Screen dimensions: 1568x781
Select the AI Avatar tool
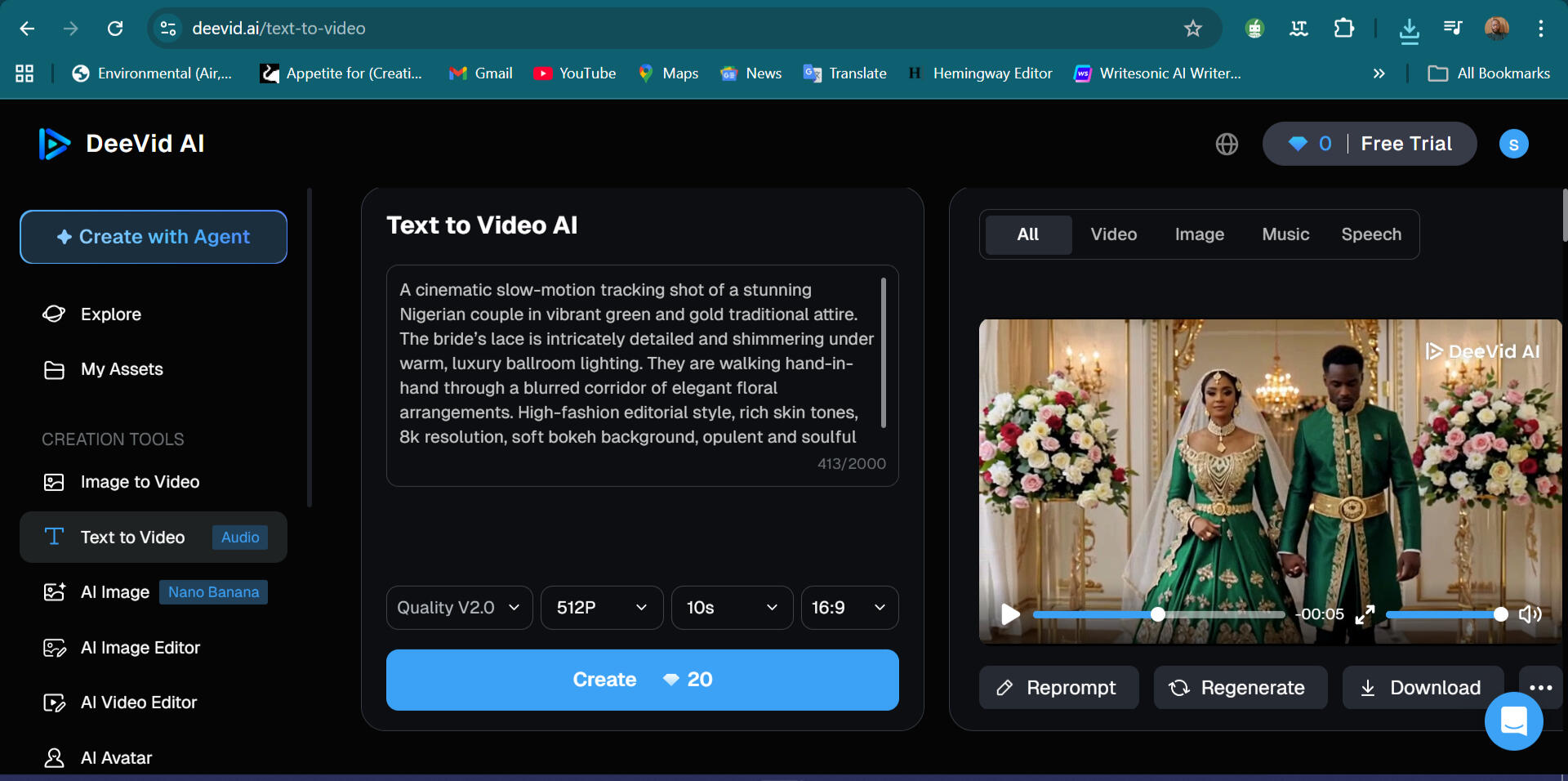click(x=115, y=757)
